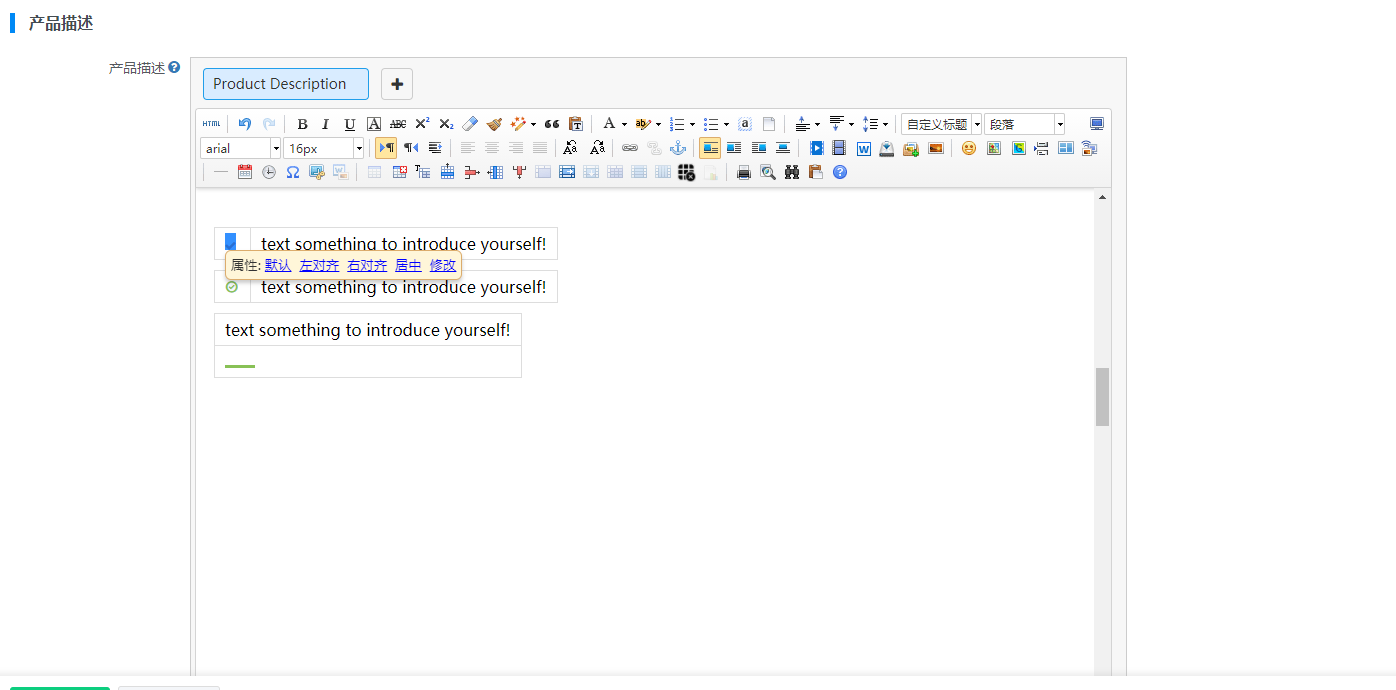Screen dimensions: 1396x690
Task: Toggle italic text style
Action: 325,124
